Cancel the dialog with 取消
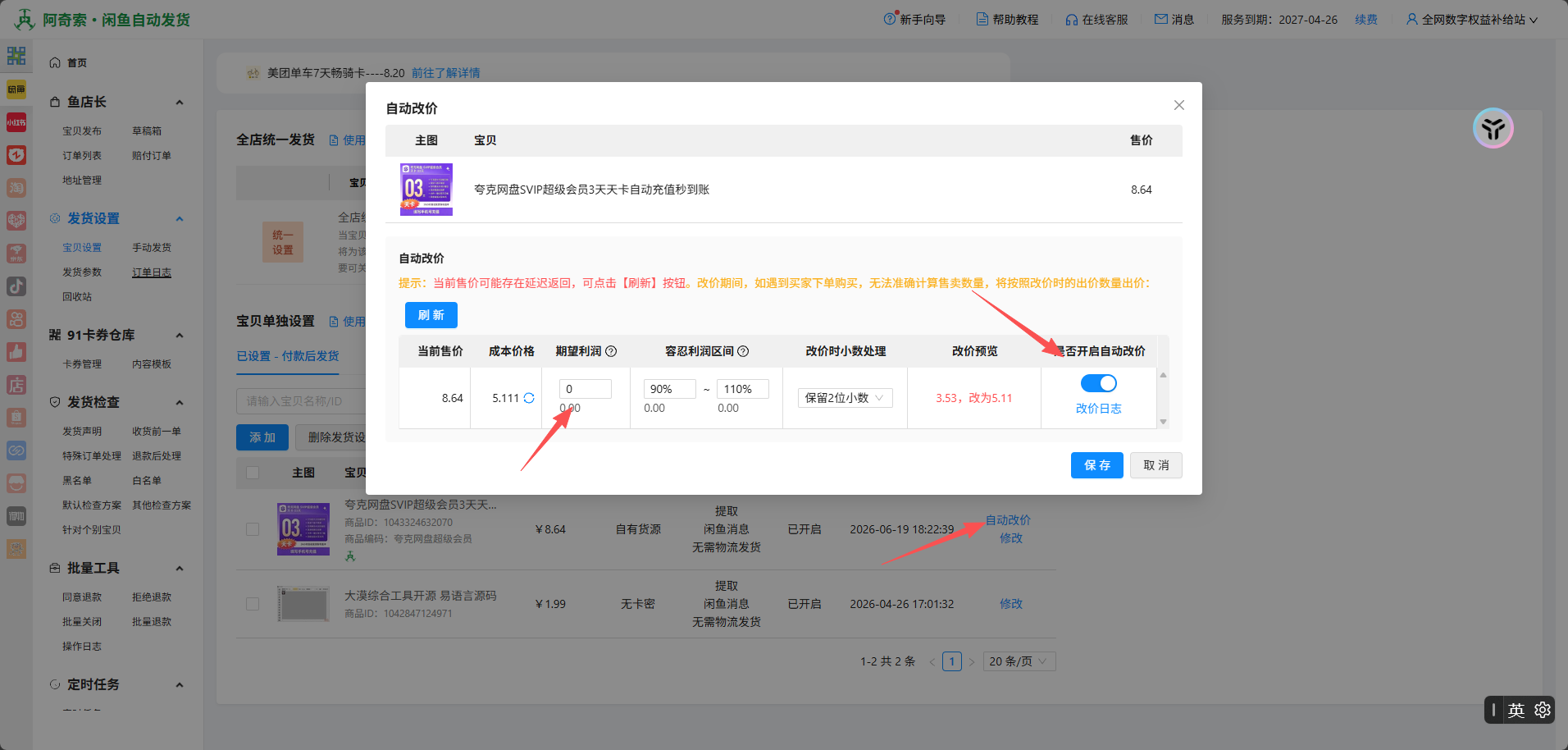This screenshot has width=1568, height=750. 1156,465
